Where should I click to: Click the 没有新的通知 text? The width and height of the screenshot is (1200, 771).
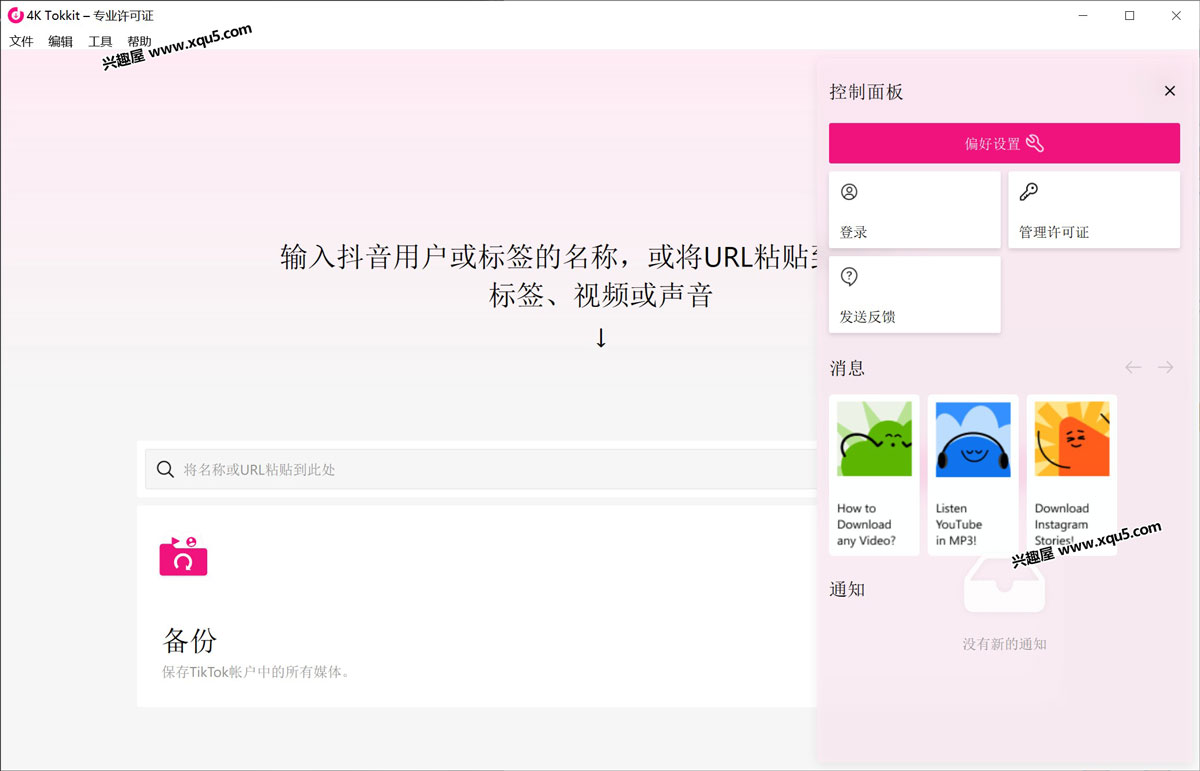[x=1004, y=644]
